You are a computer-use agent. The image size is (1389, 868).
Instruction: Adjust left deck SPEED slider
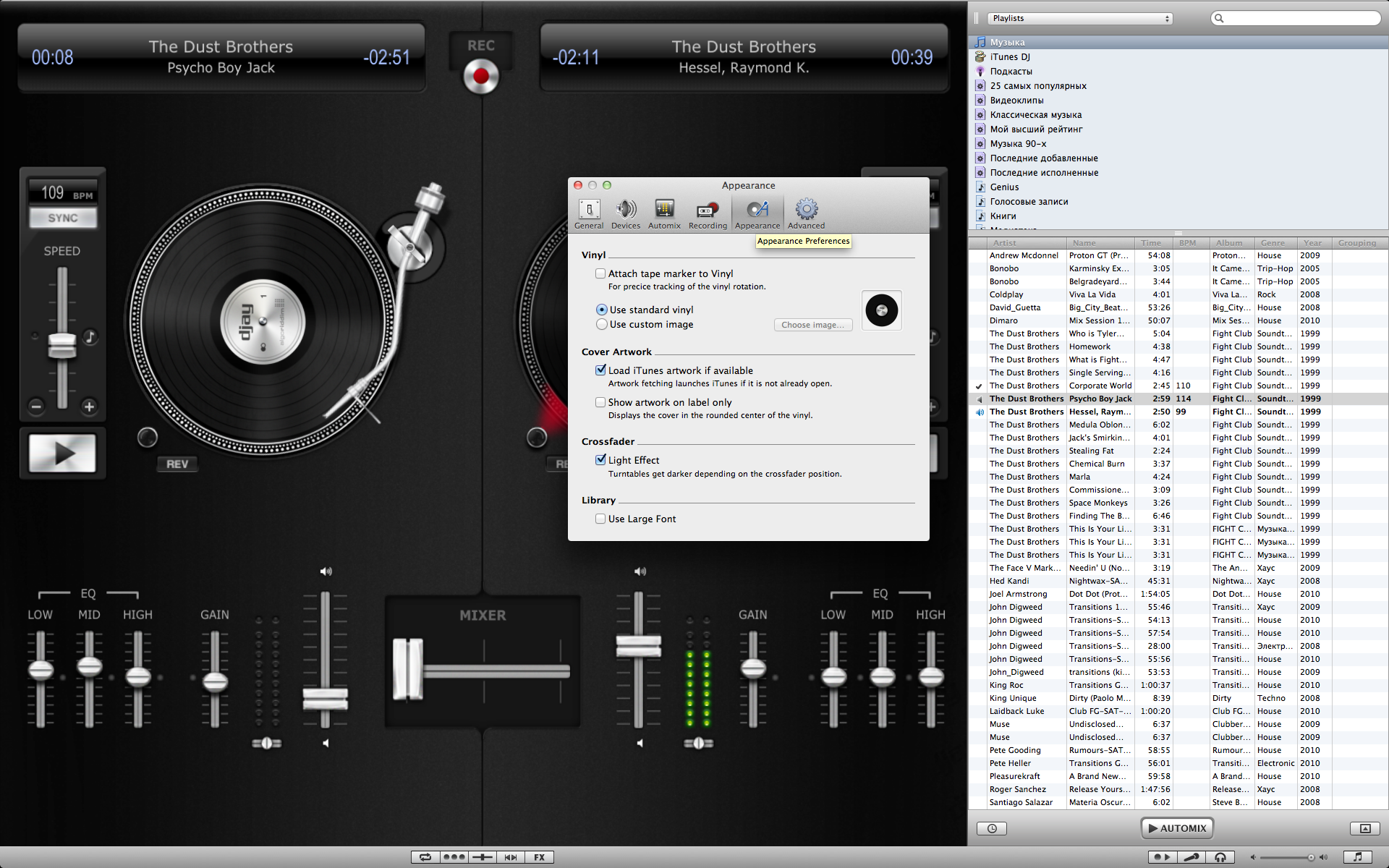coord(62,345)
